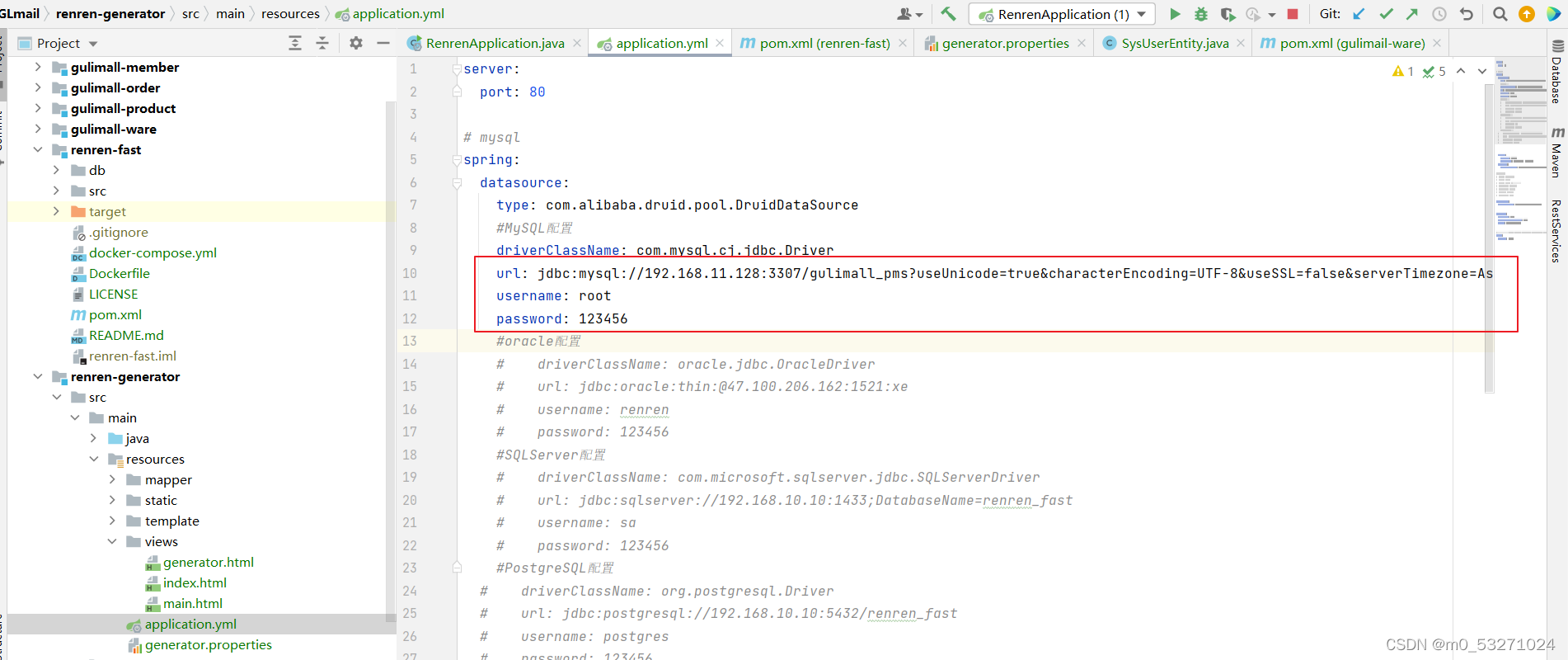Screen dimensions: 1568x660
Task: Switch to the SysUserEntity.java tab
Action: 1174,43
